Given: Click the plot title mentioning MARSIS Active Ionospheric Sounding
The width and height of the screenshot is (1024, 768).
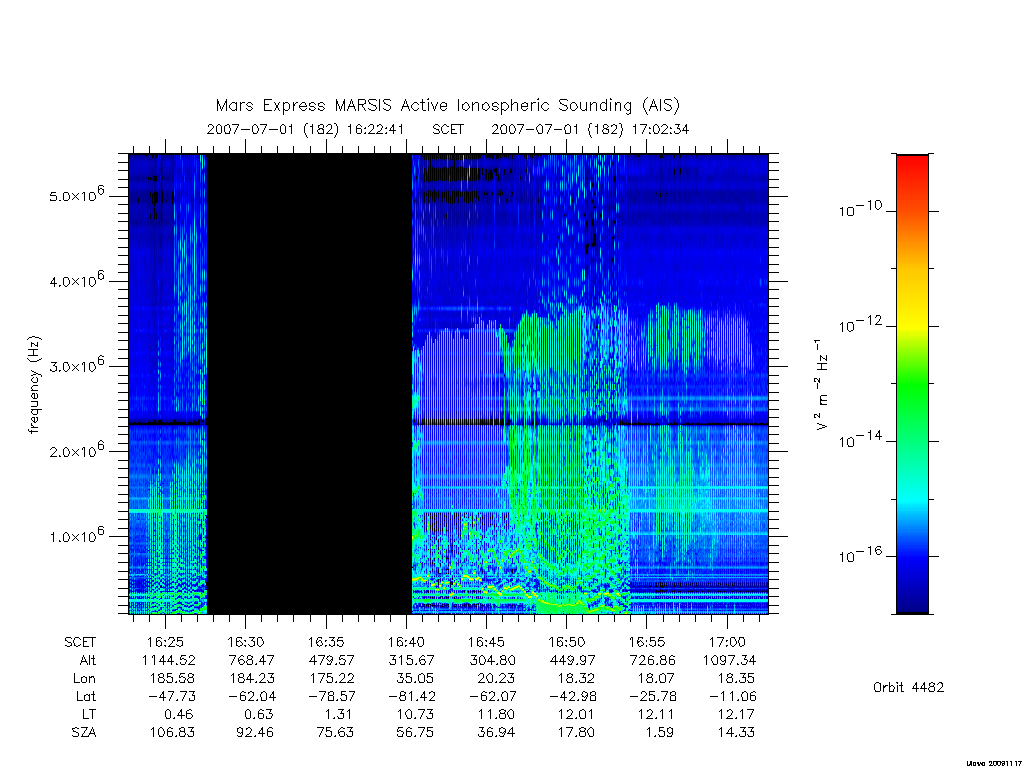Looking at the screenshot, I should coord(447,105).
